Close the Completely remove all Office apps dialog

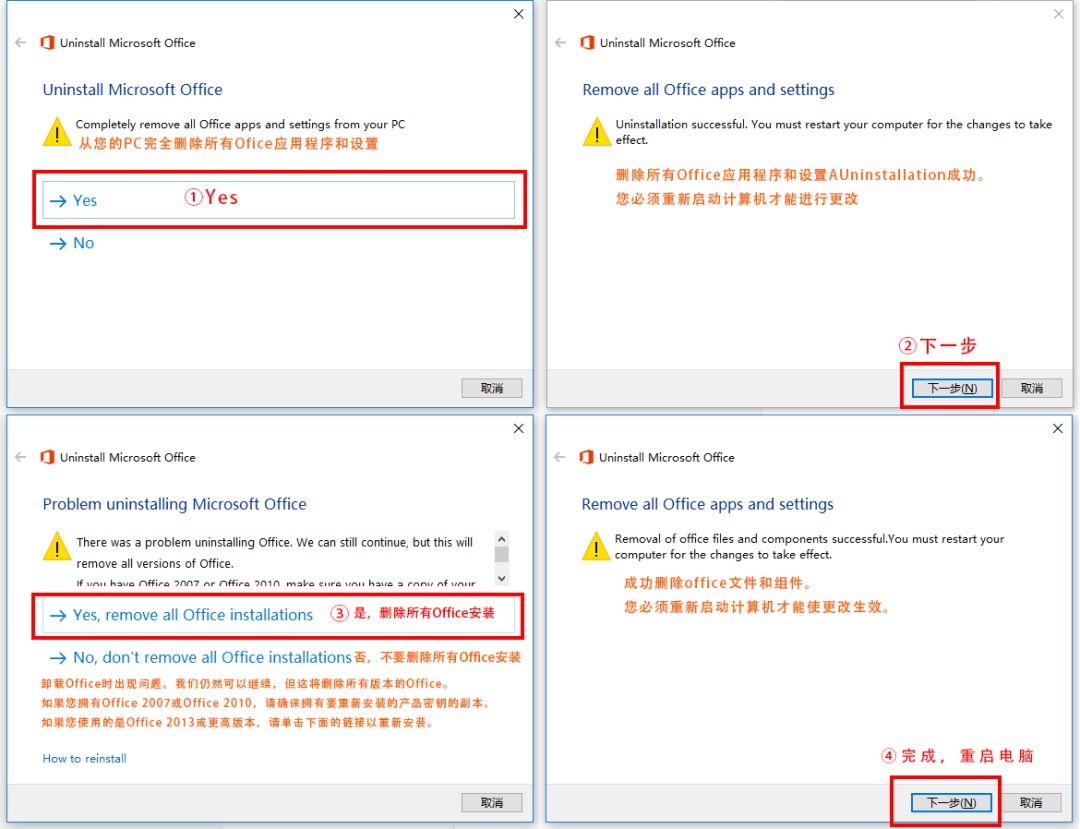pyautogui.click(x=519, y=14)
